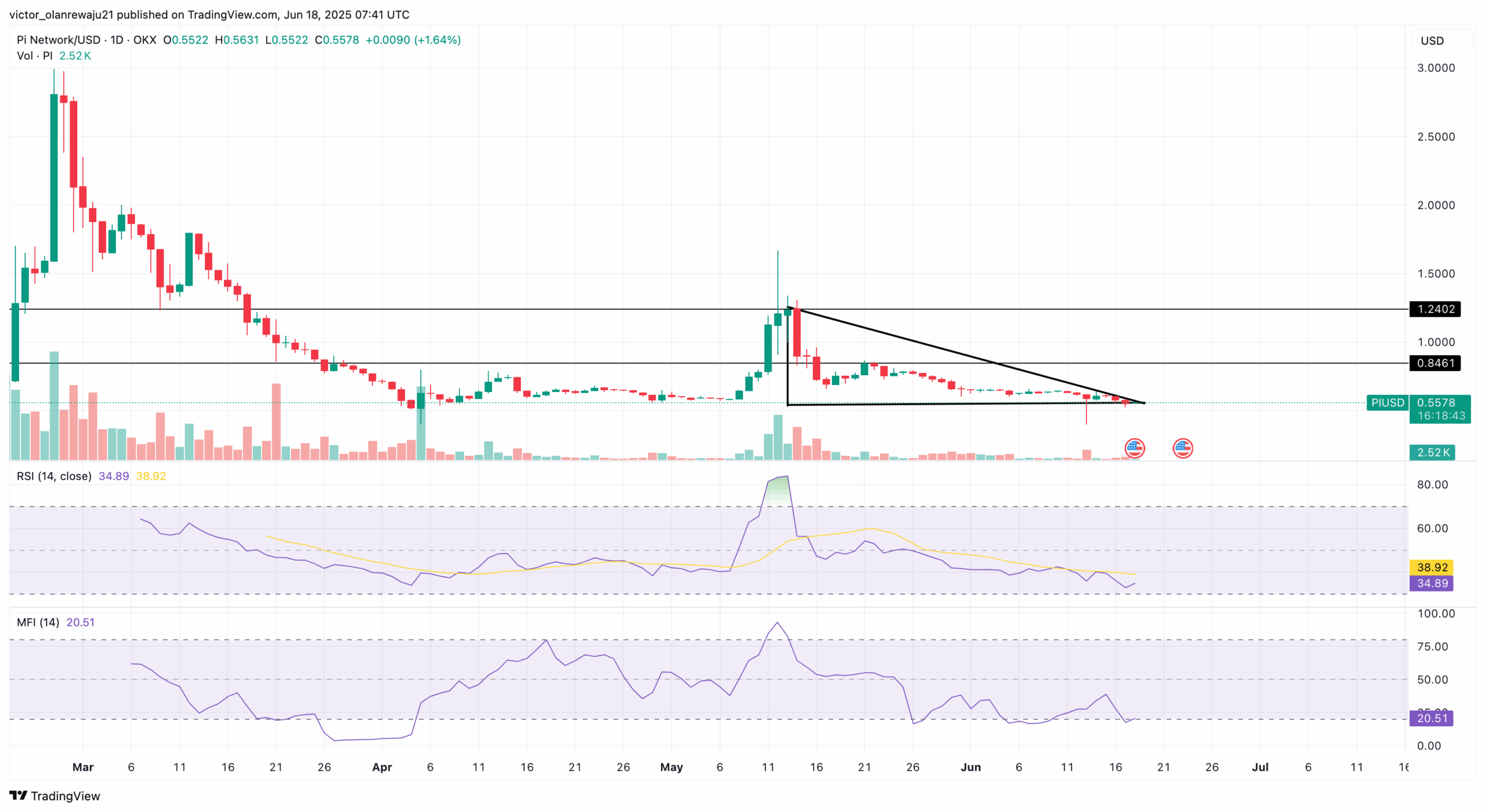The width and height of the screenshot is (1485, 812).
Task: Click the RSI (14, close) indicator legend
Action: point(54,476)
